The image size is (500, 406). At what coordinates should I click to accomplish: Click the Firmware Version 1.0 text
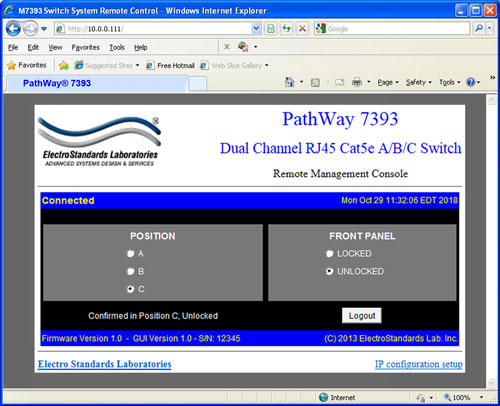pos(82,338)
